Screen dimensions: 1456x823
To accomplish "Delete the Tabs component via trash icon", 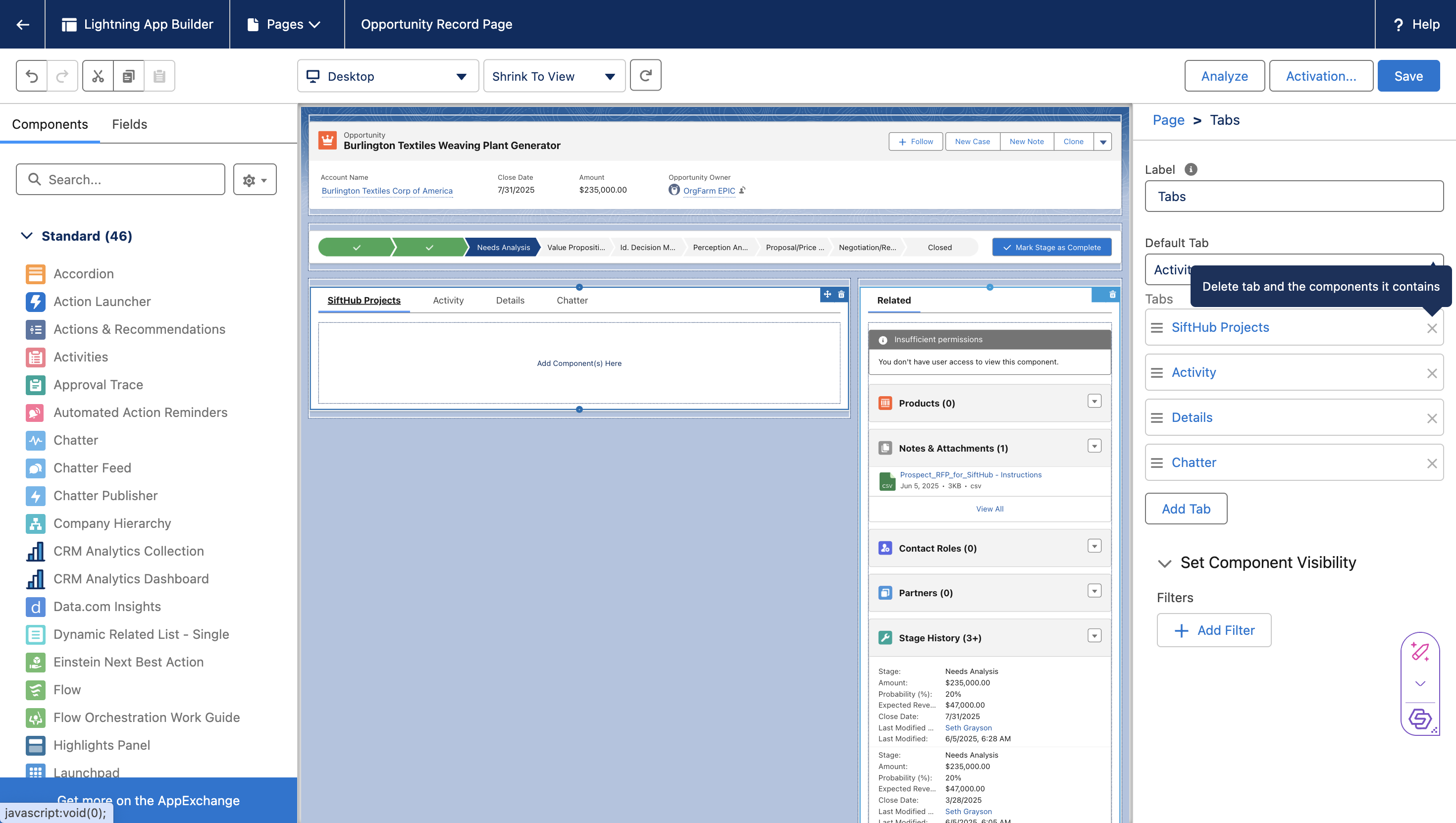I will 841,295.
